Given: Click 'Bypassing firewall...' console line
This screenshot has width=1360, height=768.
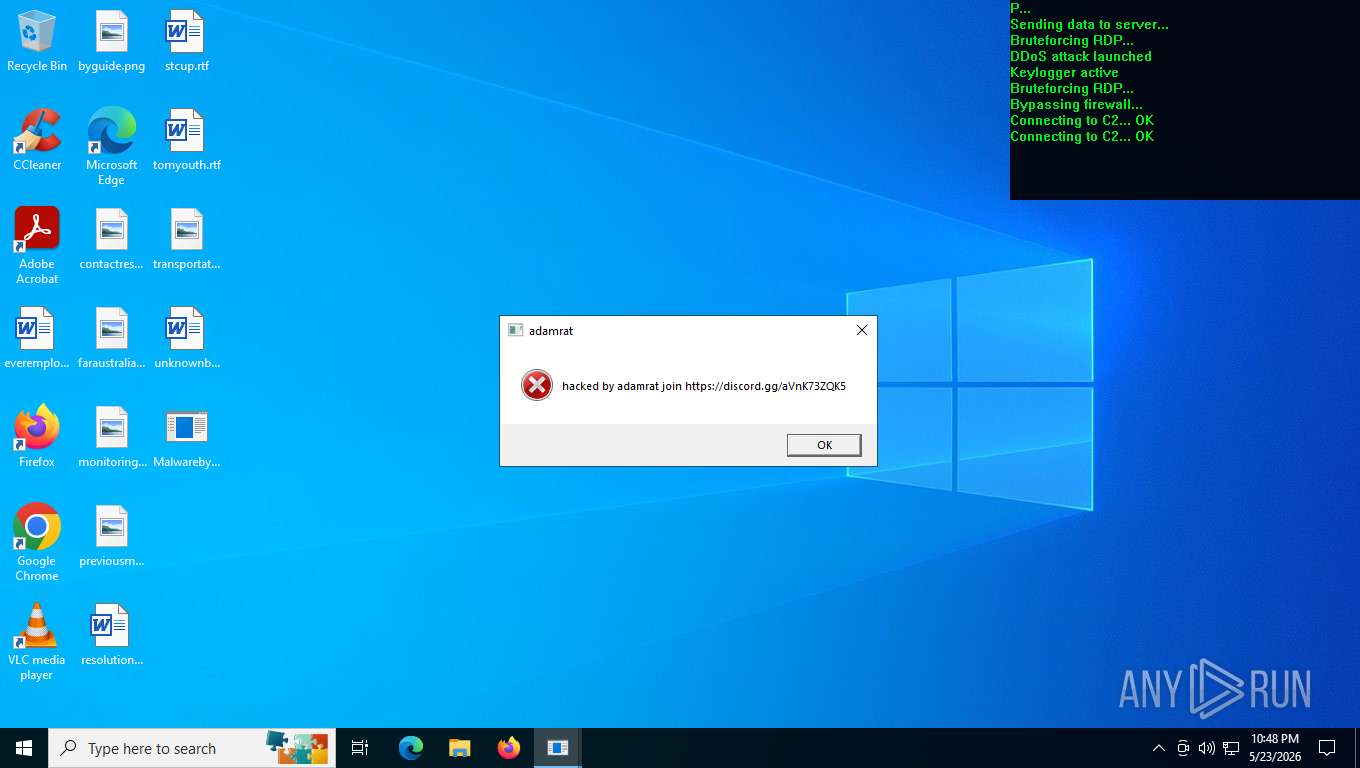Looking at the screenshot, I should (1076, 105).
